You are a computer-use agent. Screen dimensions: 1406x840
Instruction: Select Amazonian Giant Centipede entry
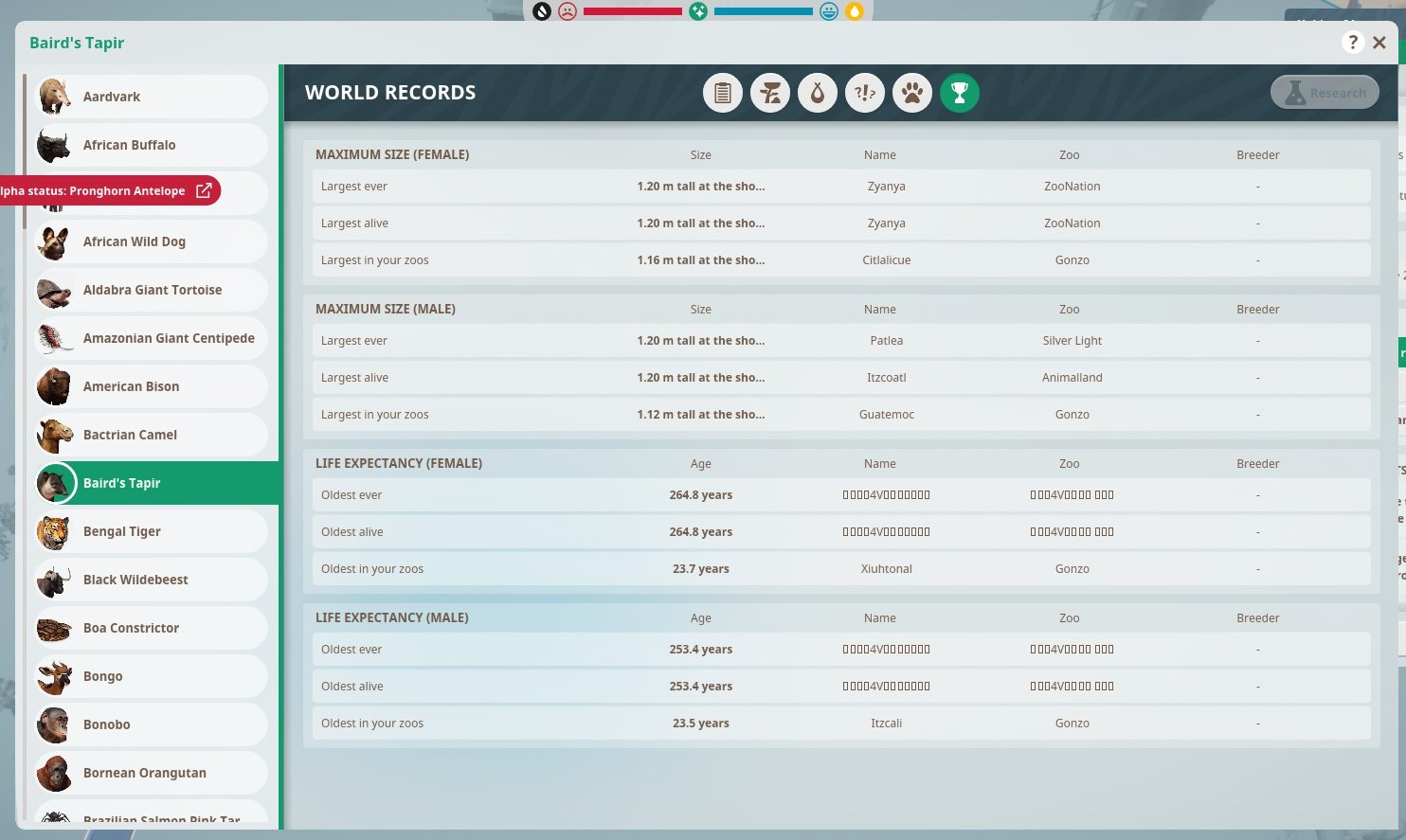[x=152, y=338]
